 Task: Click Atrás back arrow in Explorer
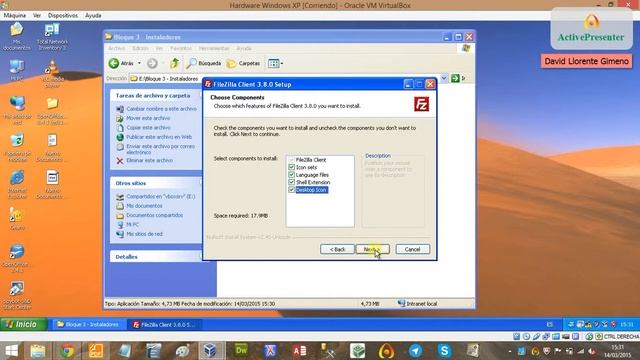point(122,63)
